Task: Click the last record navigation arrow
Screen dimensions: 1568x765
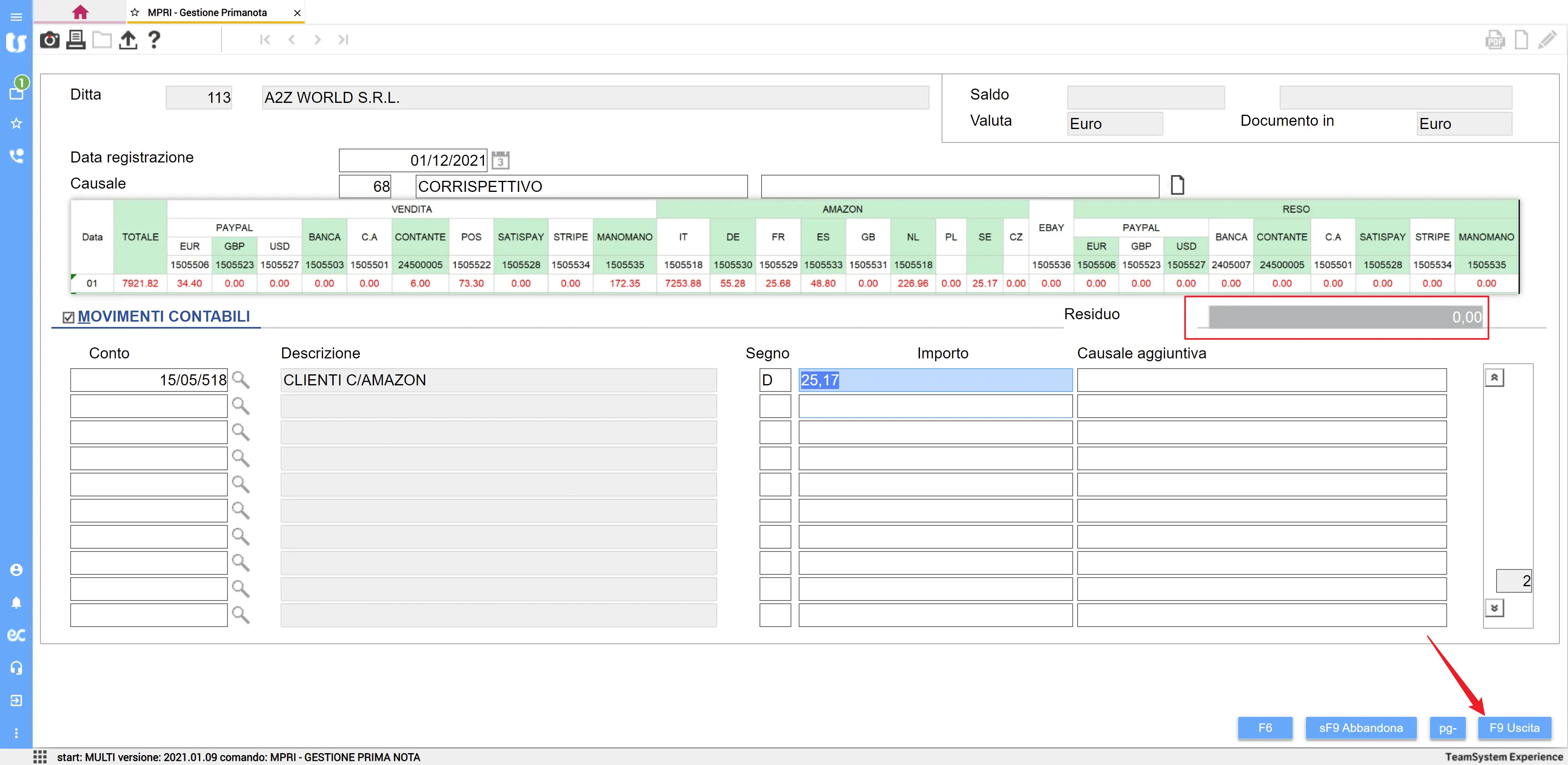Action: pyautogui.click(x=343, y=40)
